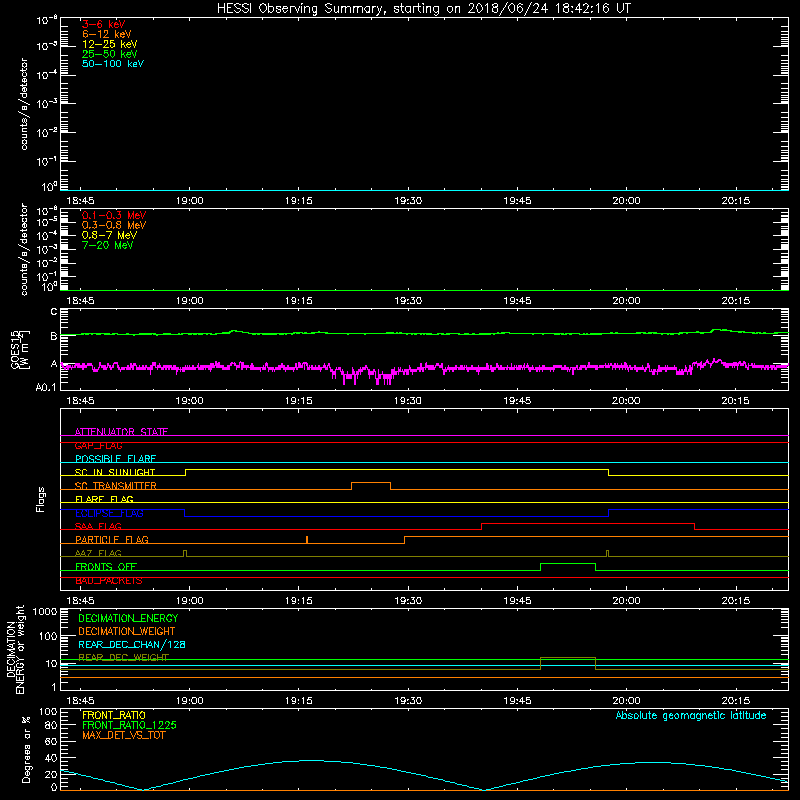Click the MAX_DET_VS_TOT legend label

124,735
